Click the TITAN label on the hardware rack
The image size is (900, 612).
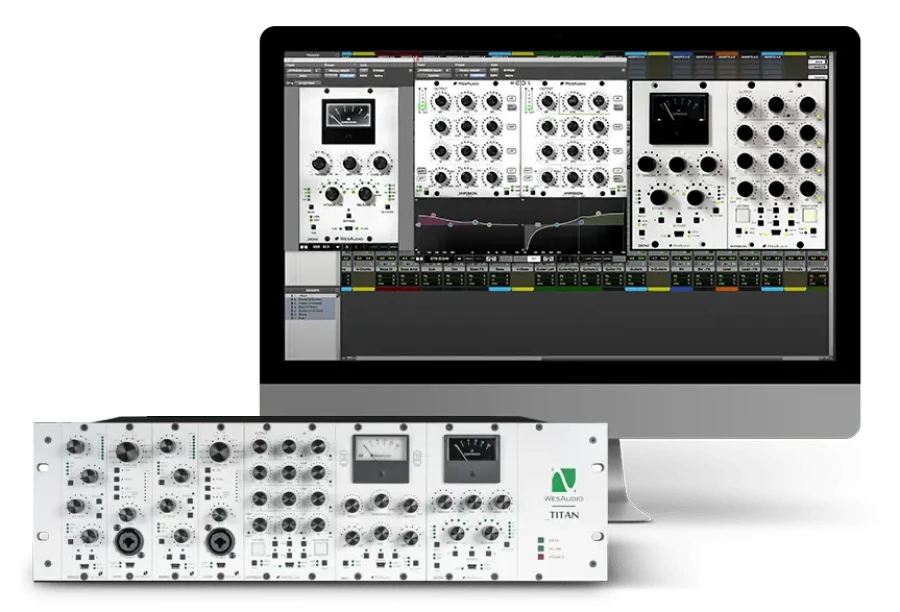pos(563,515)
